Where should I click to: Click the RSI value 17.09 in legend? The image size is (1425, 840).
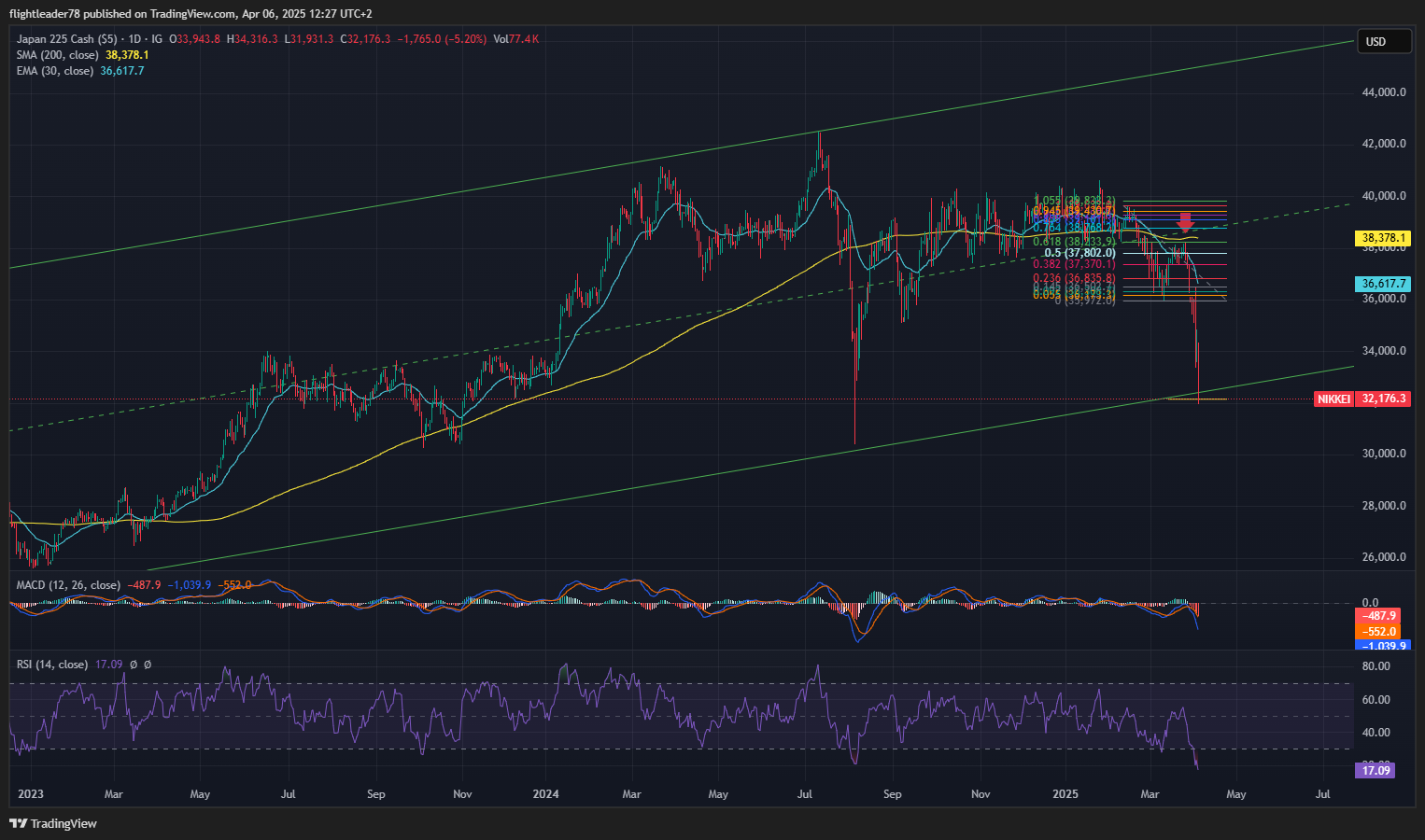108,665
